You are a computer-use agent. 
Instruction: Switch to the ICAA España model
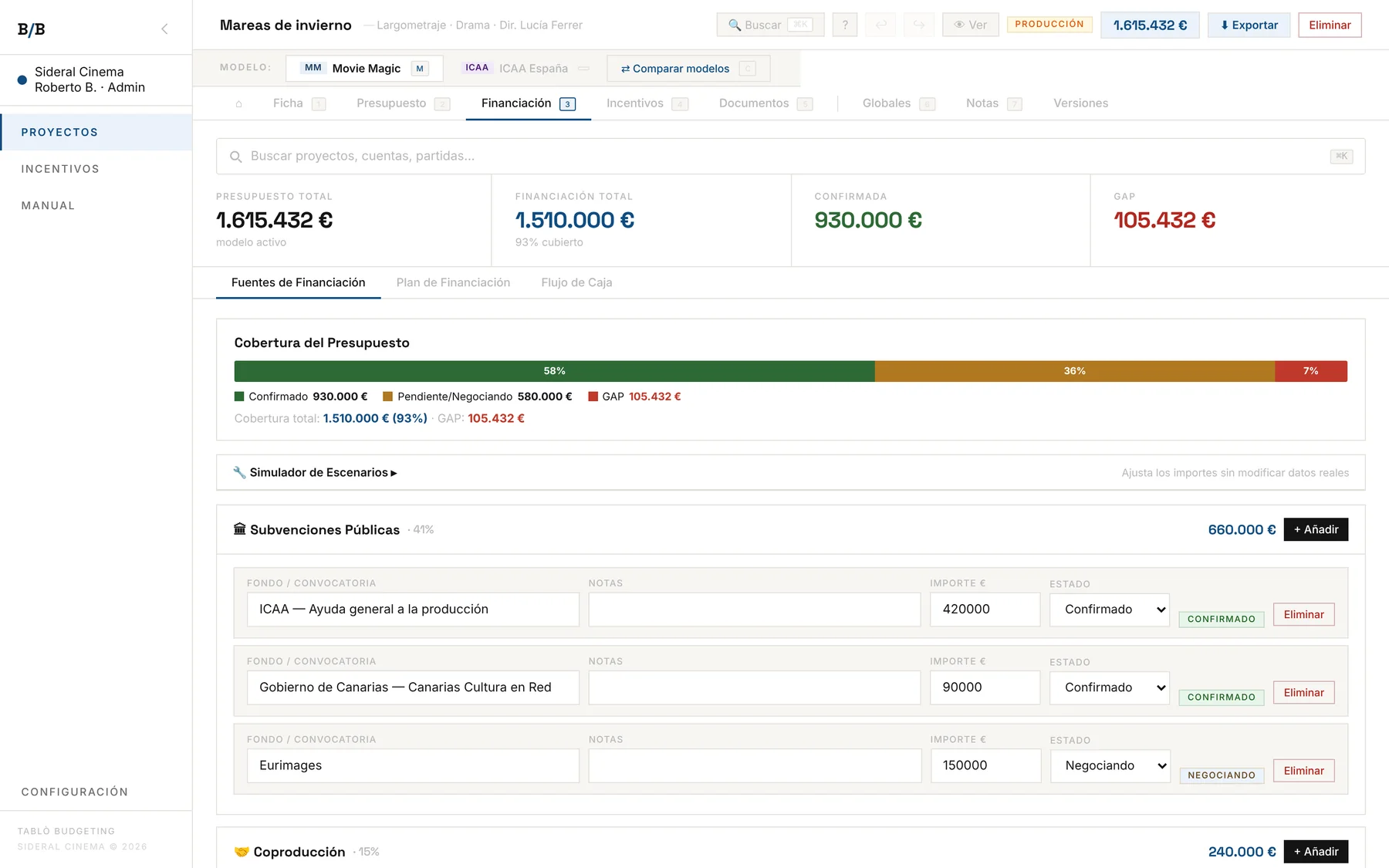[x=525, y=68]
